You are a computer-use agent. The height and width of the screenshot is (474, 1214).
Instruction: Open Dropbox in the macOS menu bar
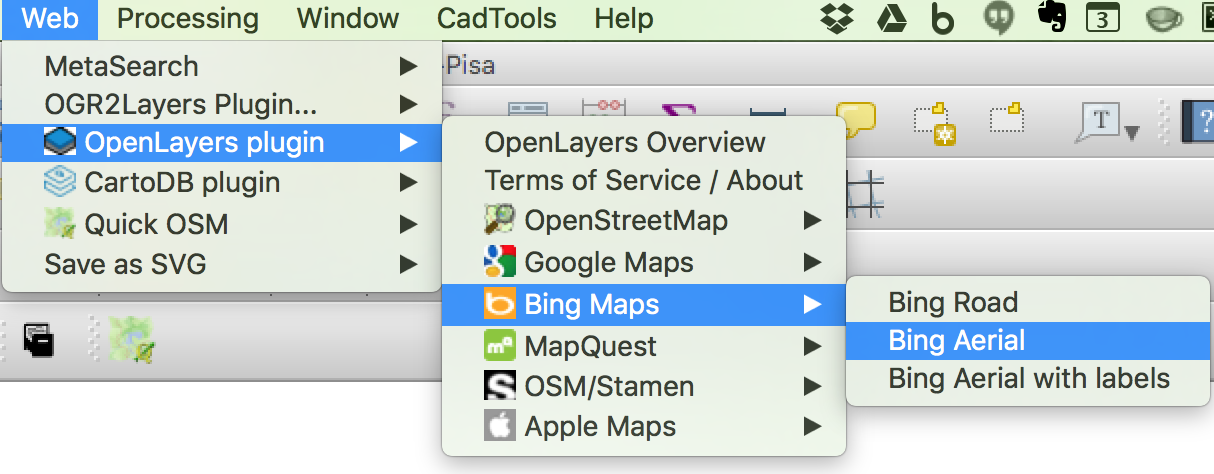tap(835, 18)
